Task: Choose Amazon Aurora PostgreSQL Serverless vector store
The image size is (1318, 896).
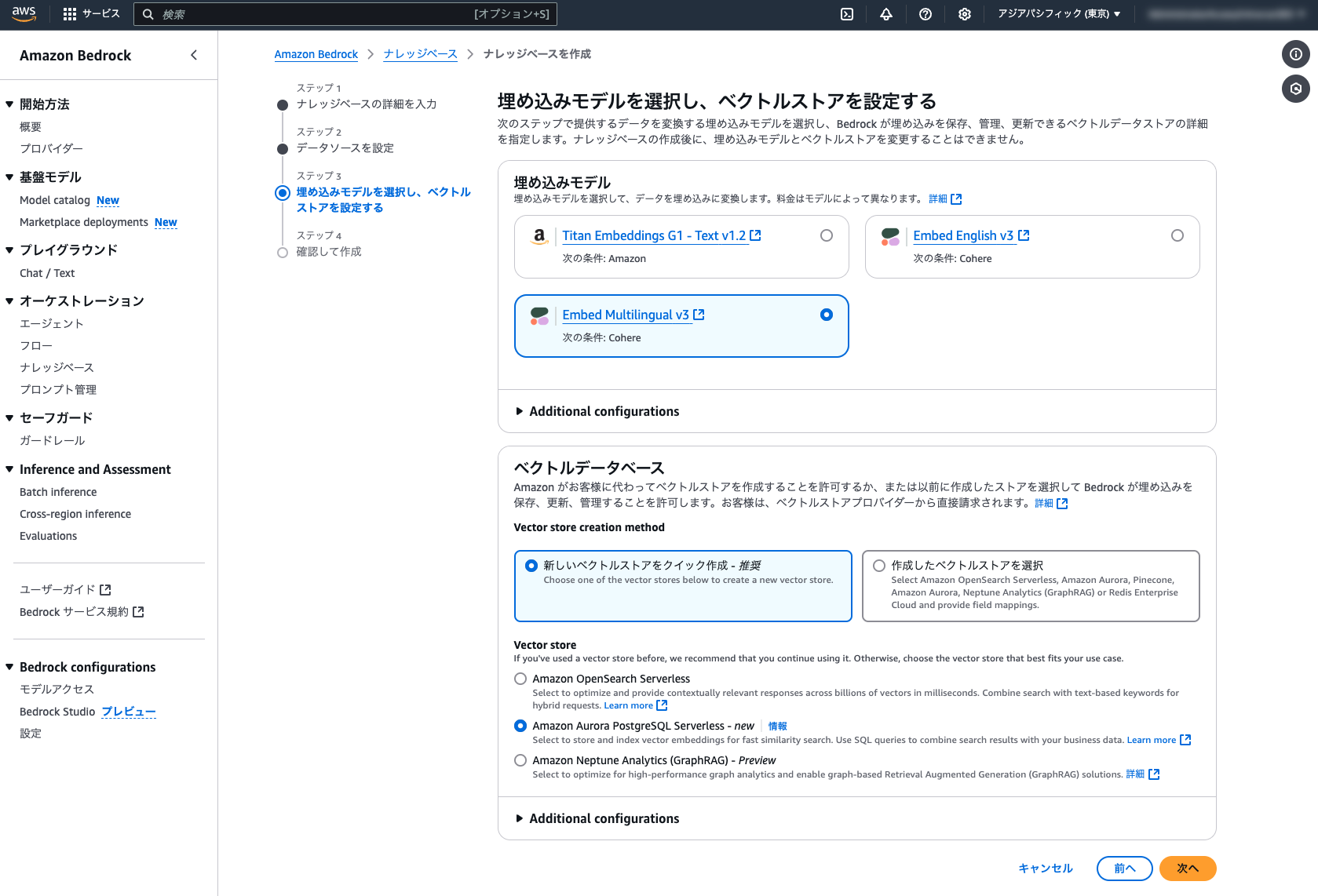Action: click(x=520, y=726)
